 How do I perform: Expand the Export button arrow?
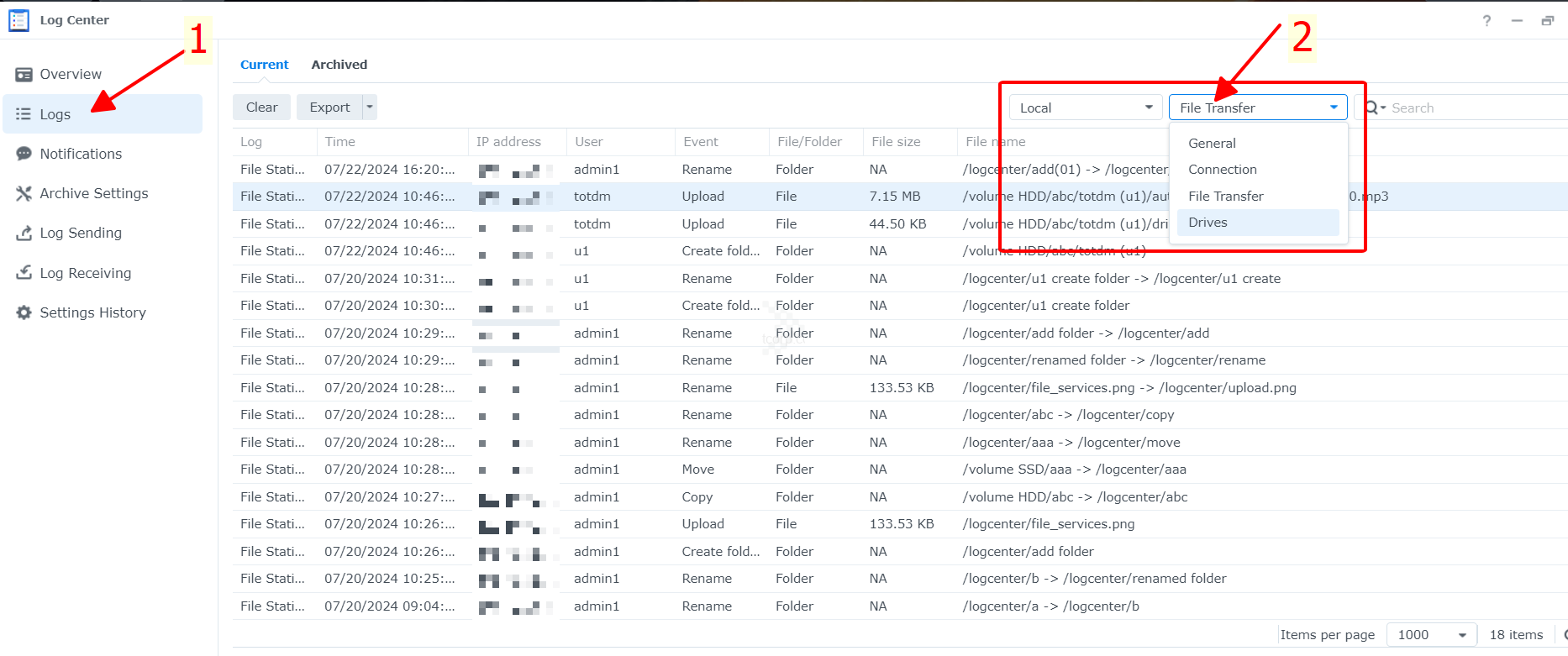370,107
